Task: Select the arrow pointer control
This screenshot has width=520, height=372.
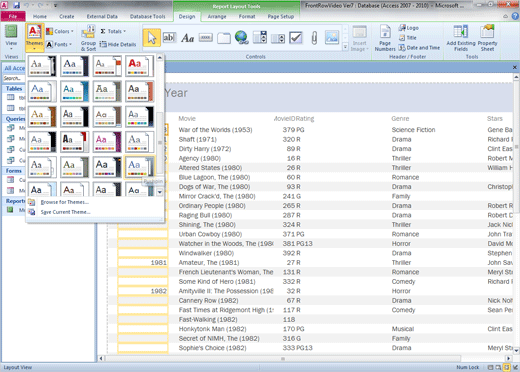Action: [x=152, y=38]
